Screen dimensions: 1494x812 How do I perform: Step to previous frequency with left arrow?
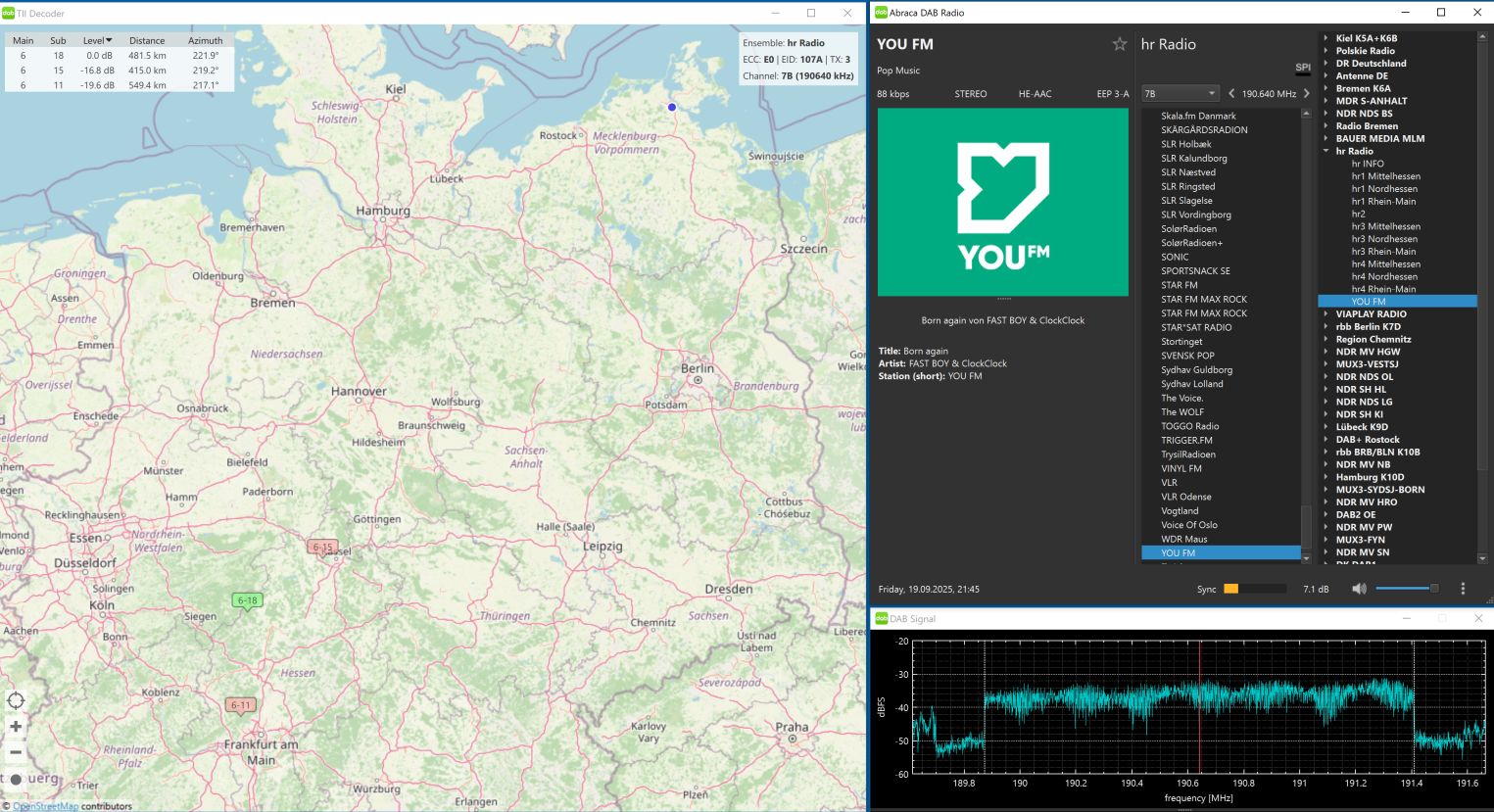pyautogui.click(x=1231, y=94)
